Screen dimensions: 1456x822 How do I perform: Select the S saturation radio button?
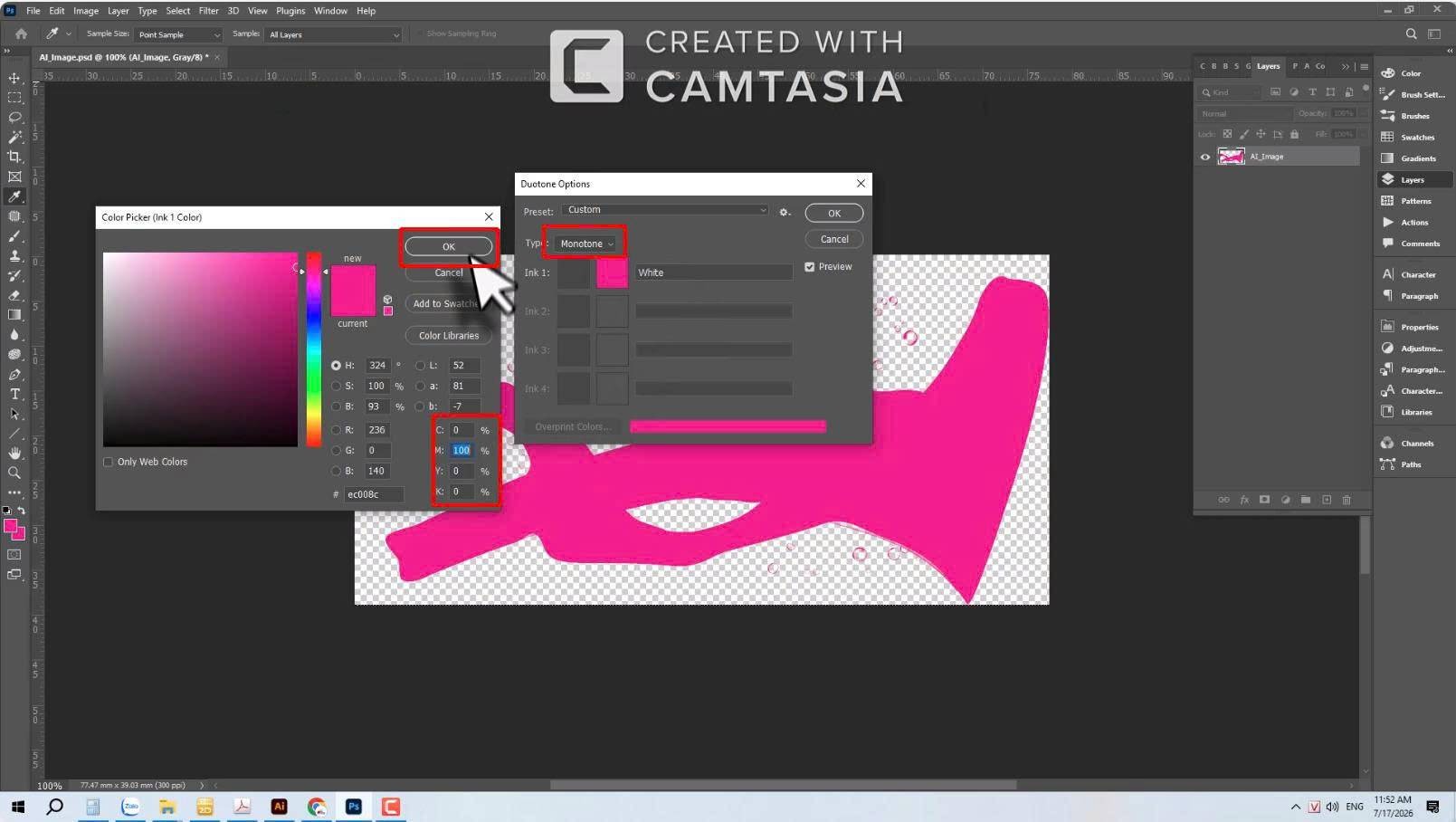336,386
